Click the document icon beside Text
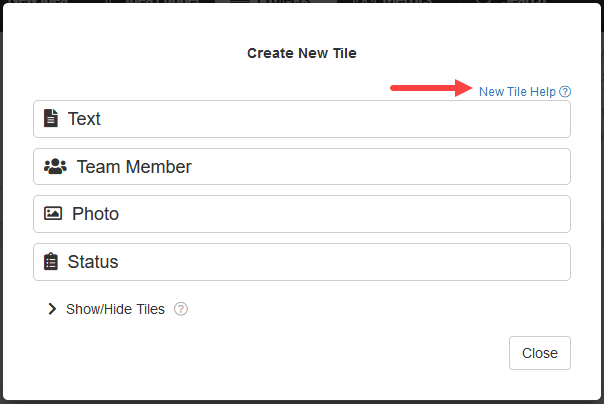This screenshot has height=404, width=604. [51, 118]
